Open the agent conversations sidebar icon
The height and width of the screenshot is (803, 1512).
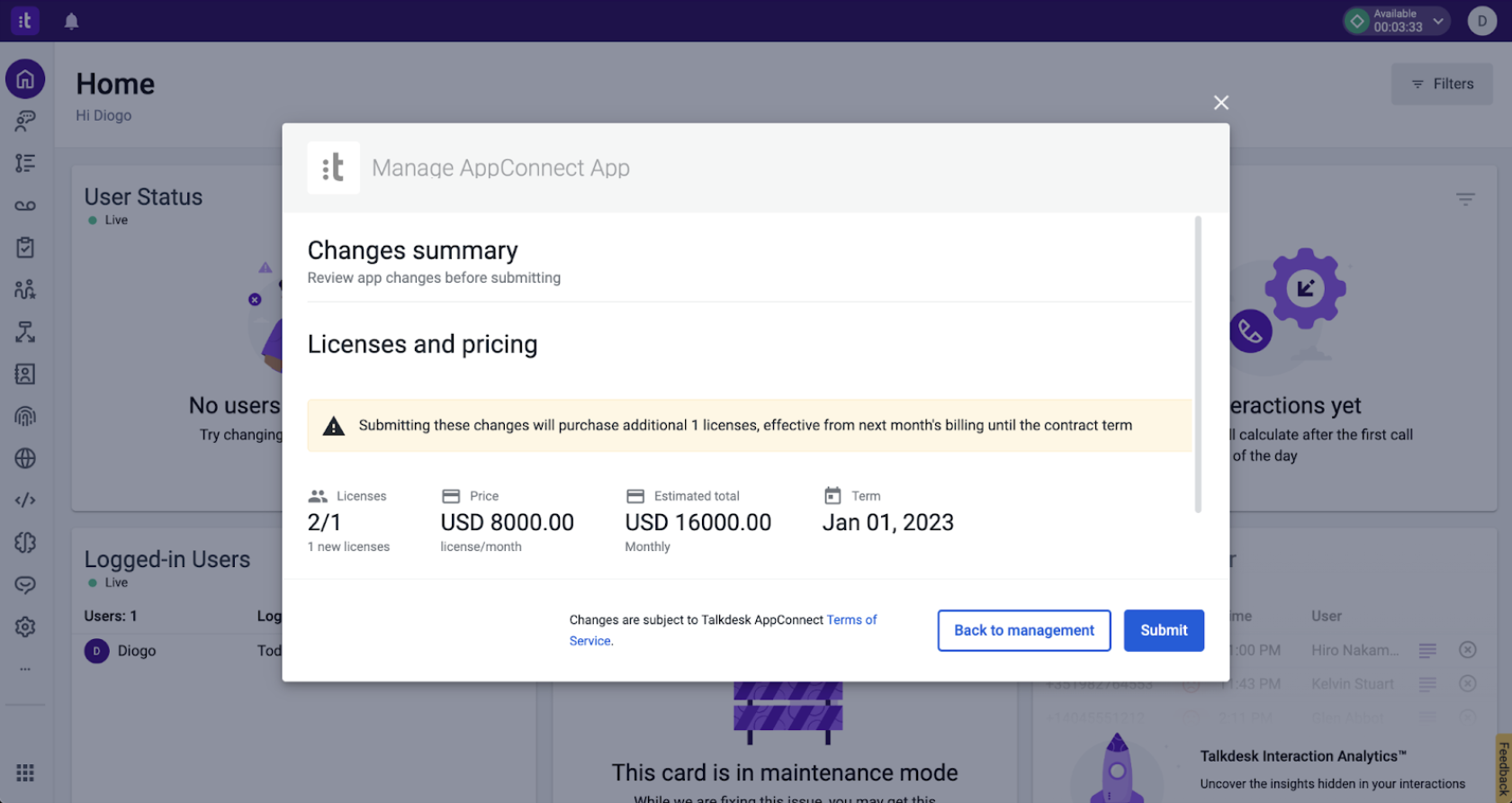[x=25, y=121]
